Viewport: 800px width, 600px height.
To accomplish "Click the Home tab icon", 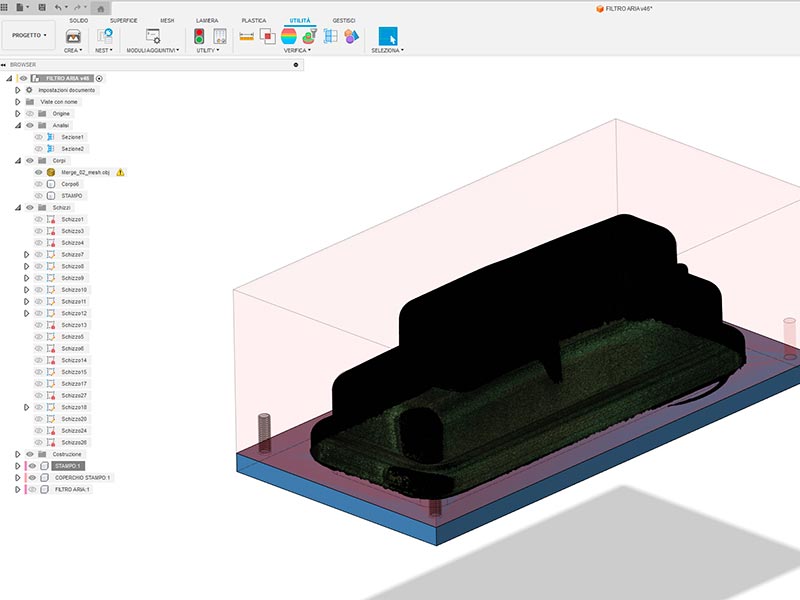I will click(101, 8).
